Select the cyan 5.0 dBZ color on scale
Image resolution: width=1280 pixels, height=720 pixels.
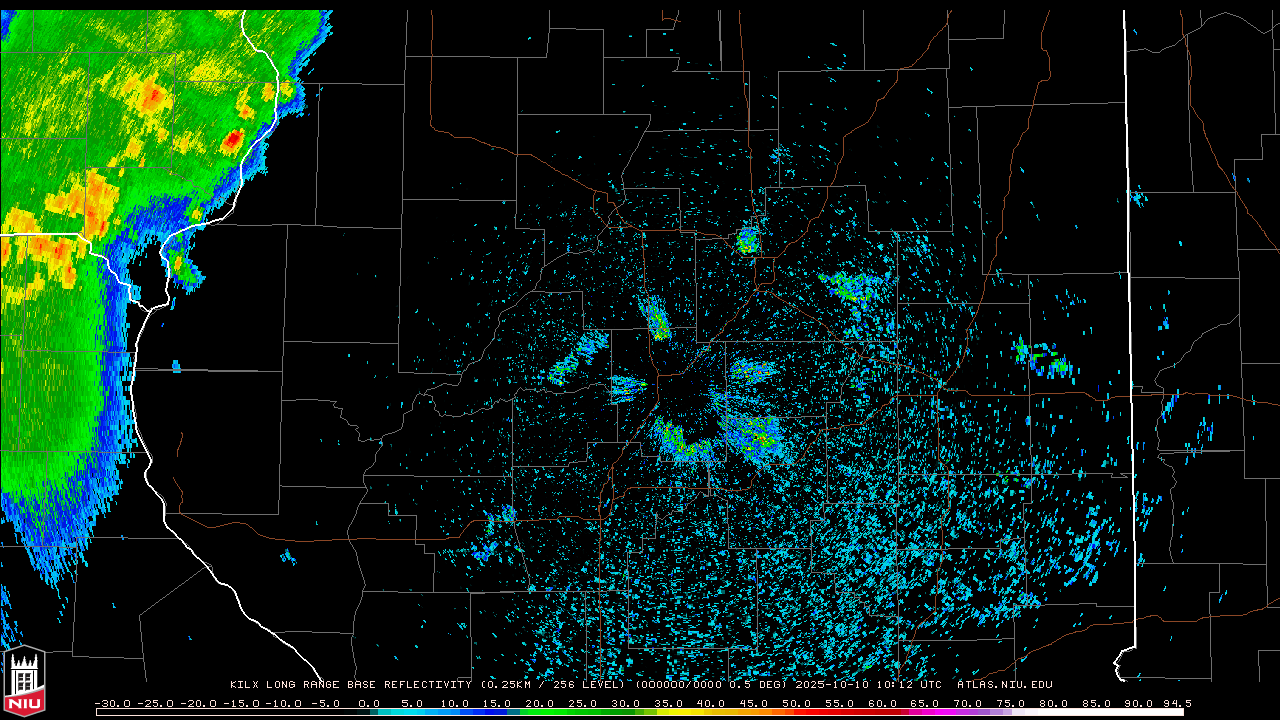(x=412, y=712)
